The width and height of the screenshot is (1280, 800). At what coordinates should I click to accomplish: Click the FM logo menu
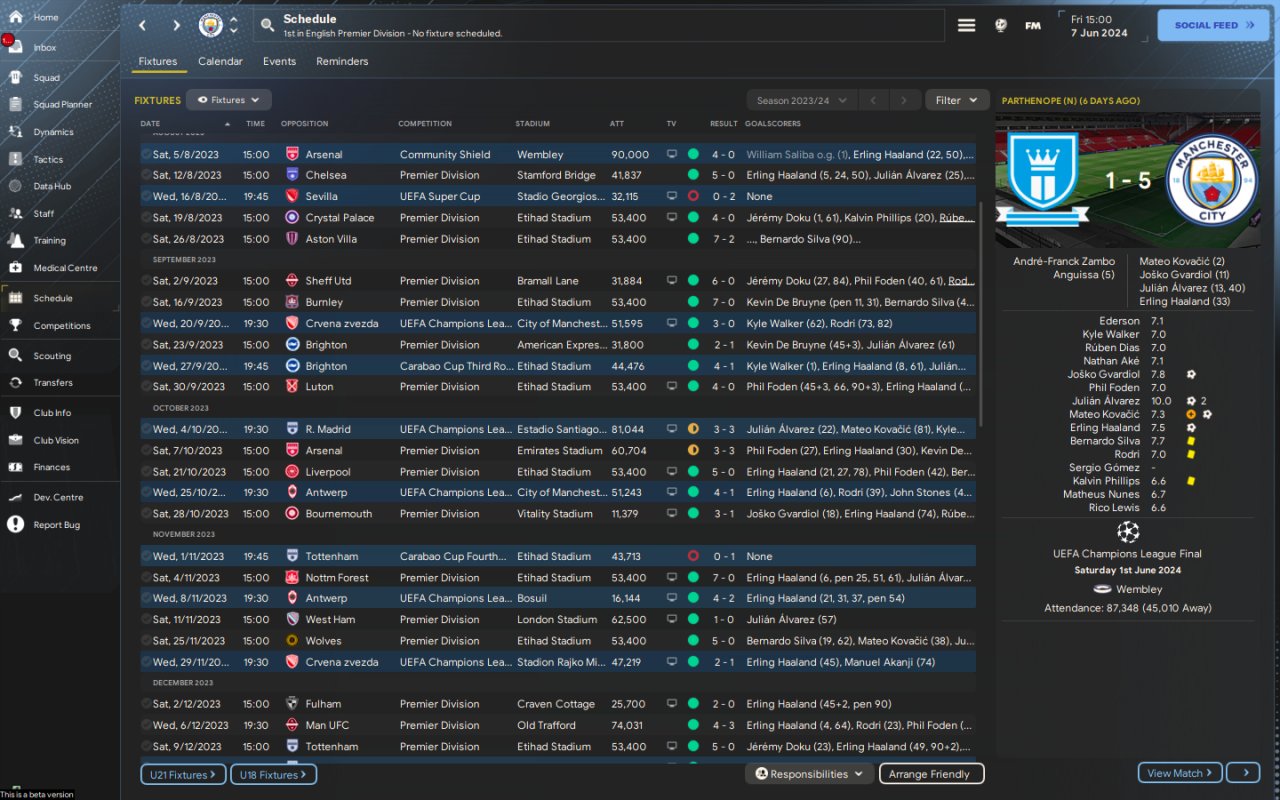[1033, 26]
